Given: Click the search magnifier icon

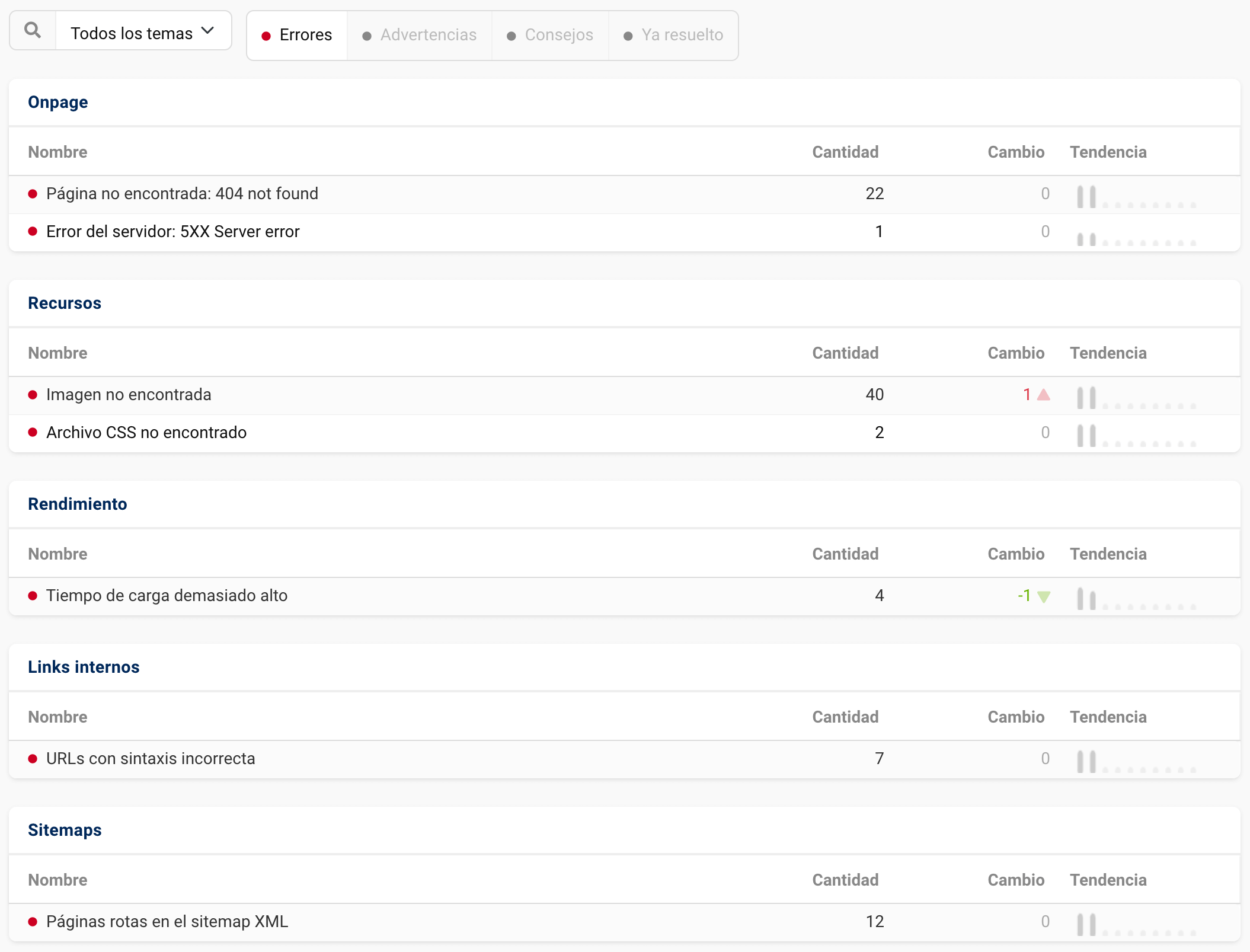Looking at the screenshot, I should pyautogui.click(x=33, y=30).
